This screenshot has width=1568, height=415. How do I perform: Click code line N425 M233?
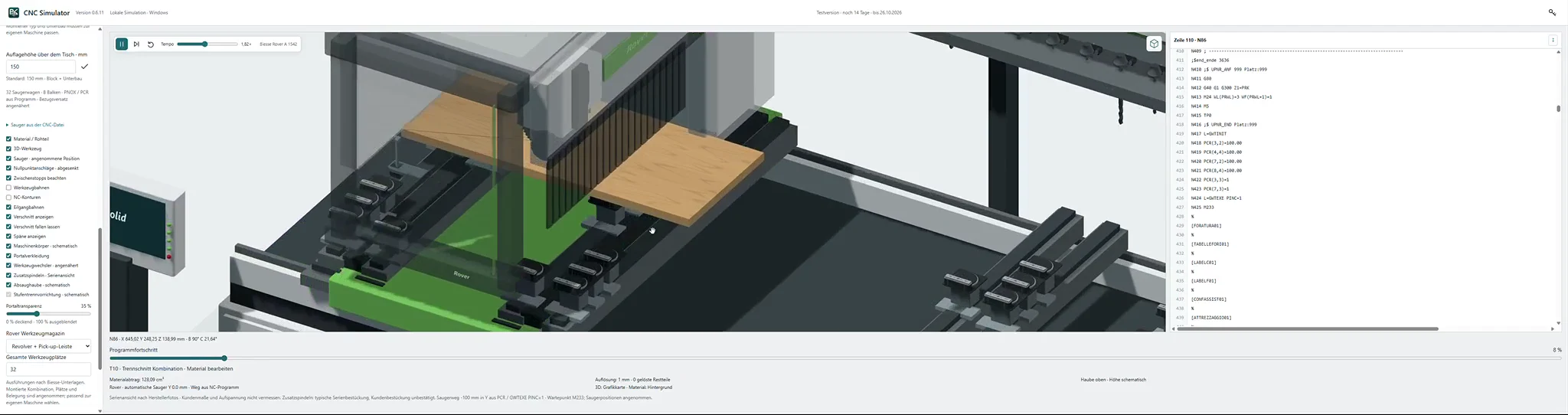(1202, 207)
